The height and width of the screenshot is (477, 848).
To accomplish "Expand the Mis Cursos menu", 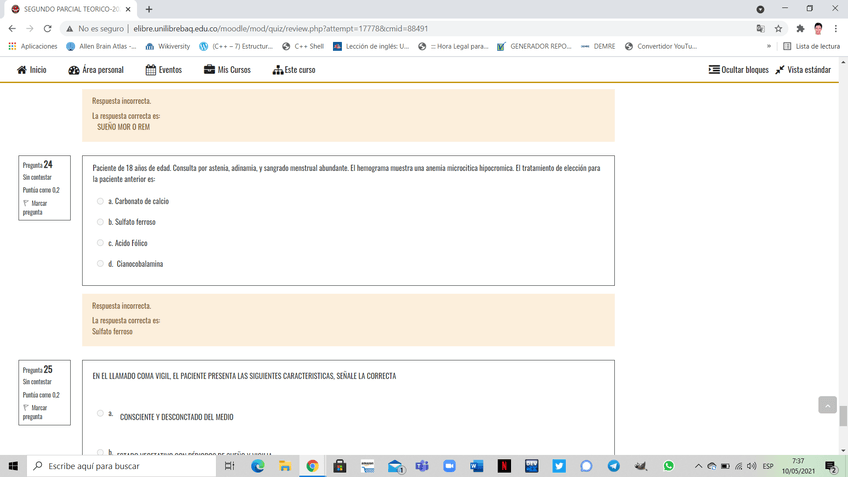I will 227,70.
